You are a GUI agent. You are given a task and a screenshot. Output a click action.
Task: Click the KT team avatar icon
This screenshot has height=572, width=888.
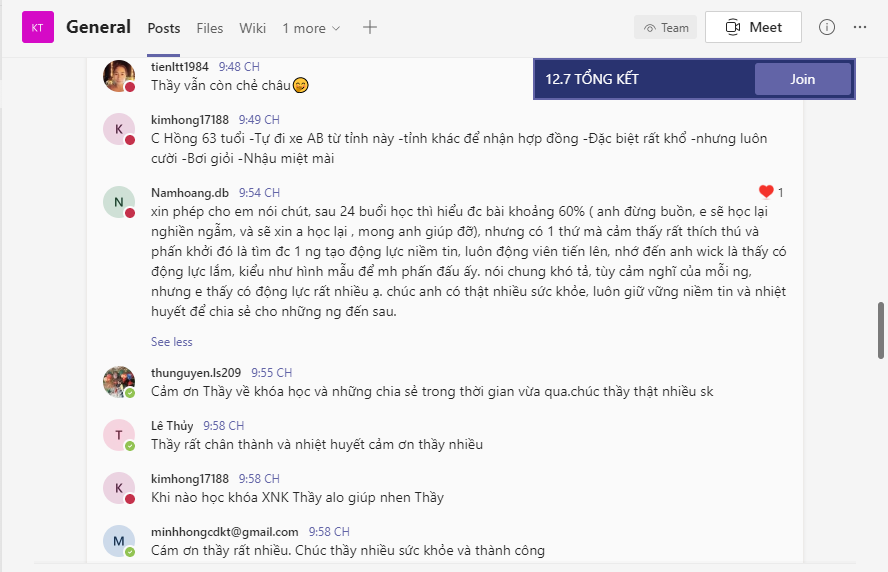pos(37,27)
